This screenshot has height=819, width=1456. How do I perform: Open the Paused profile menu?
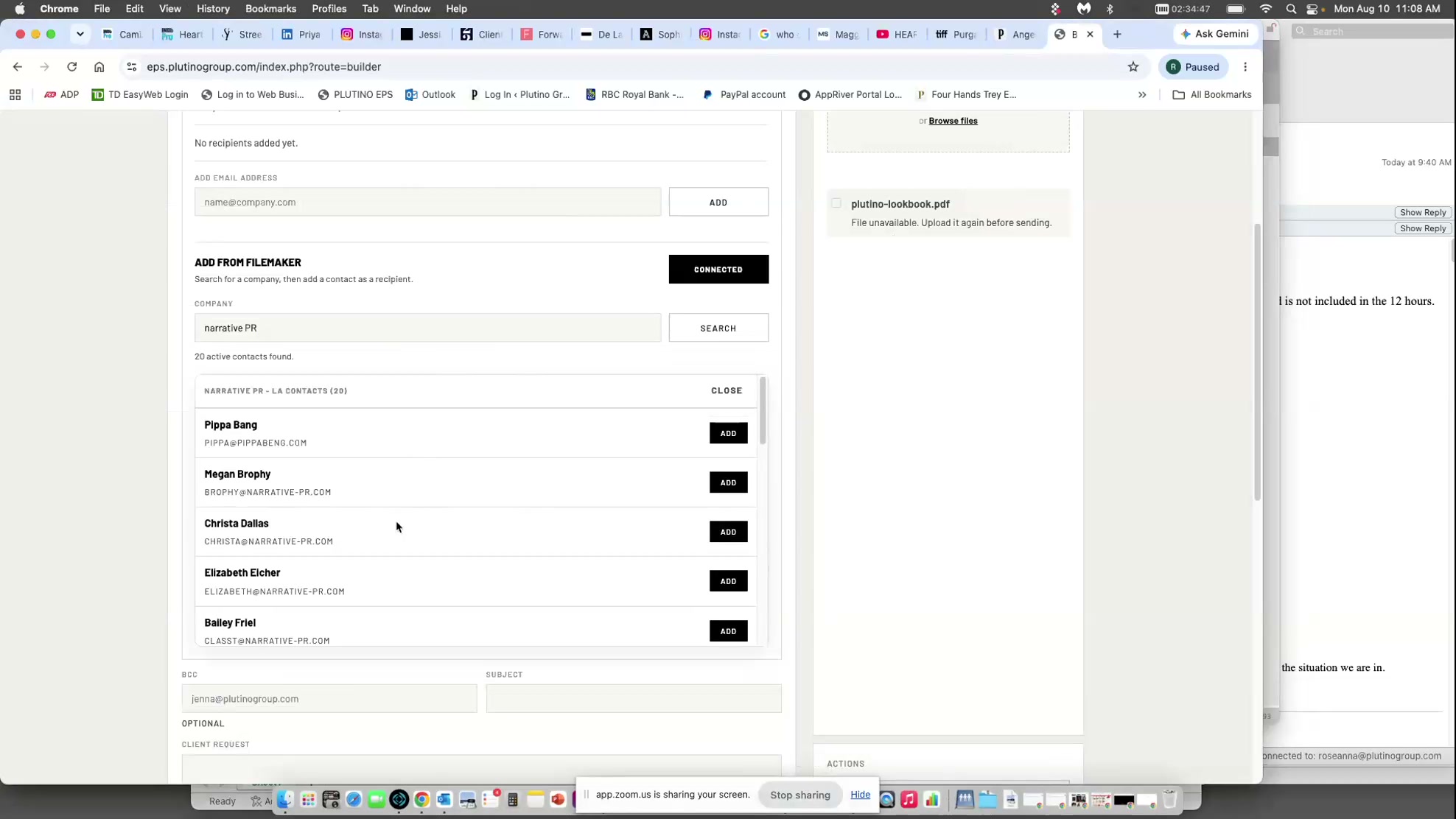(x=1194, y=67)
